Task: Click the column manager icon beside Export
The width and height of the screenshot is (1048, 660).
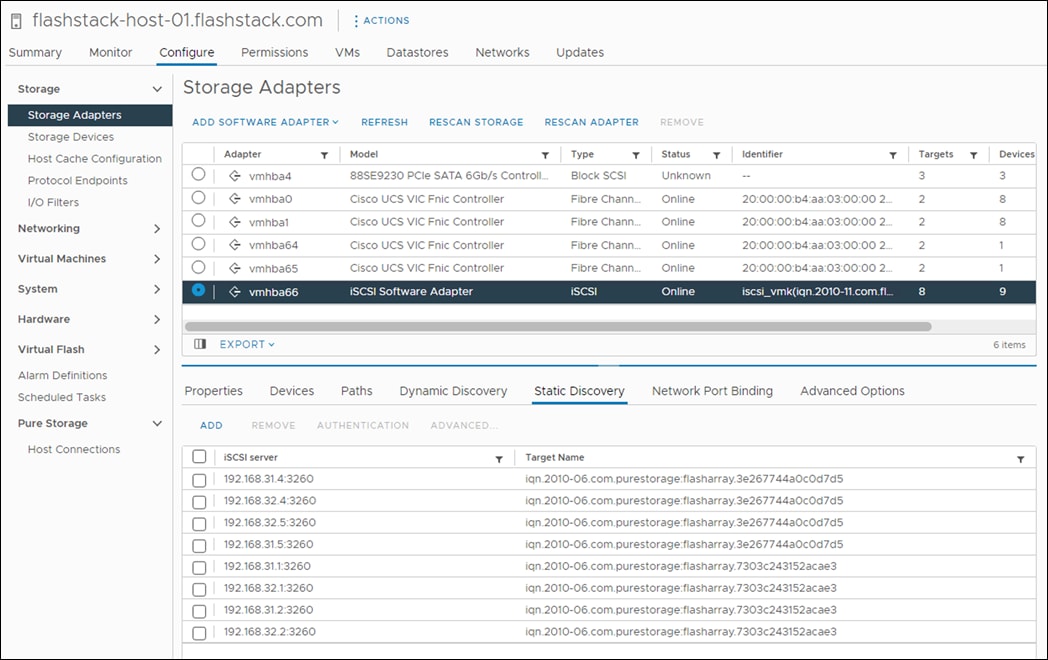Action: pos(198,344)
